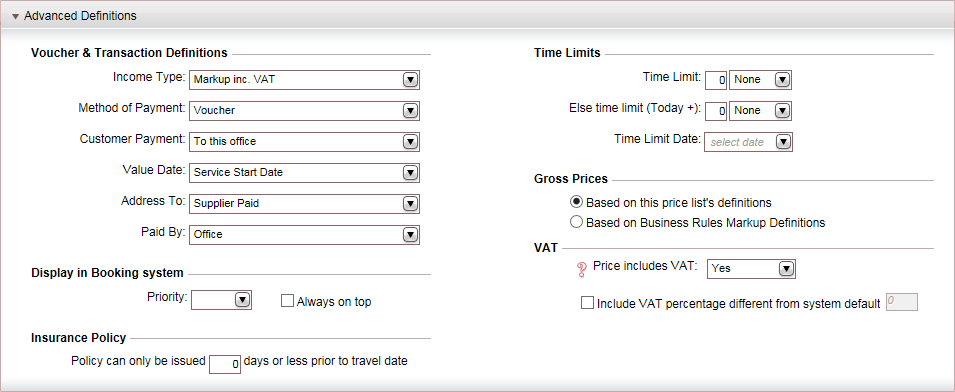Check Include VAT percentage different from default
This screenshot has height=392, width=955.
click(588, 303)
